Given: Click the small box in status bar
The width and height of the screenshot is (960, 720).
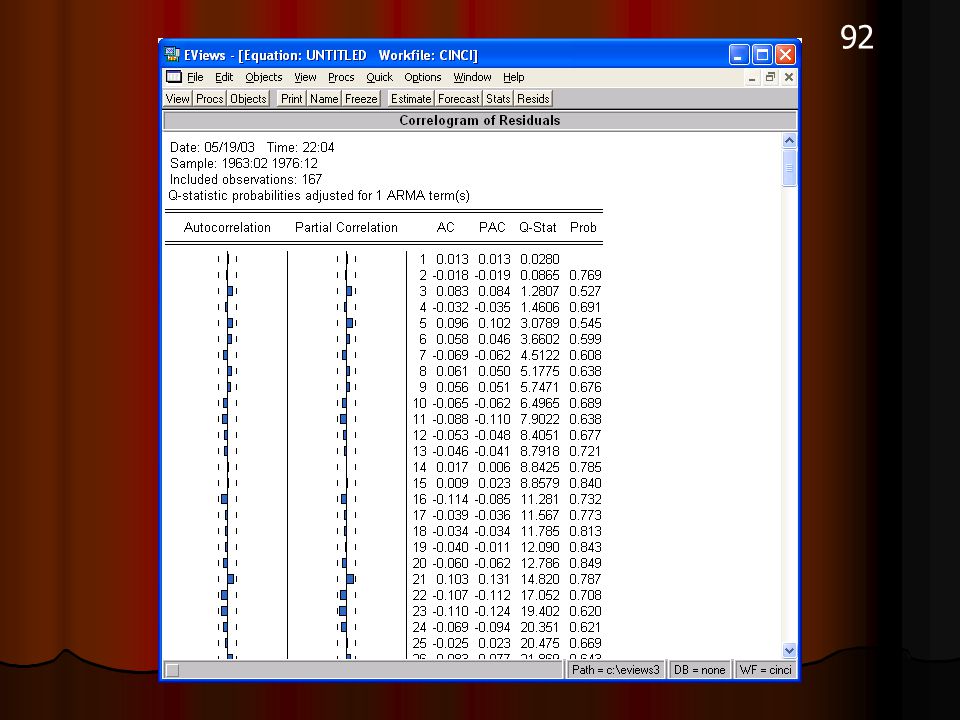Looking at the screenshot, I should 173,670.
